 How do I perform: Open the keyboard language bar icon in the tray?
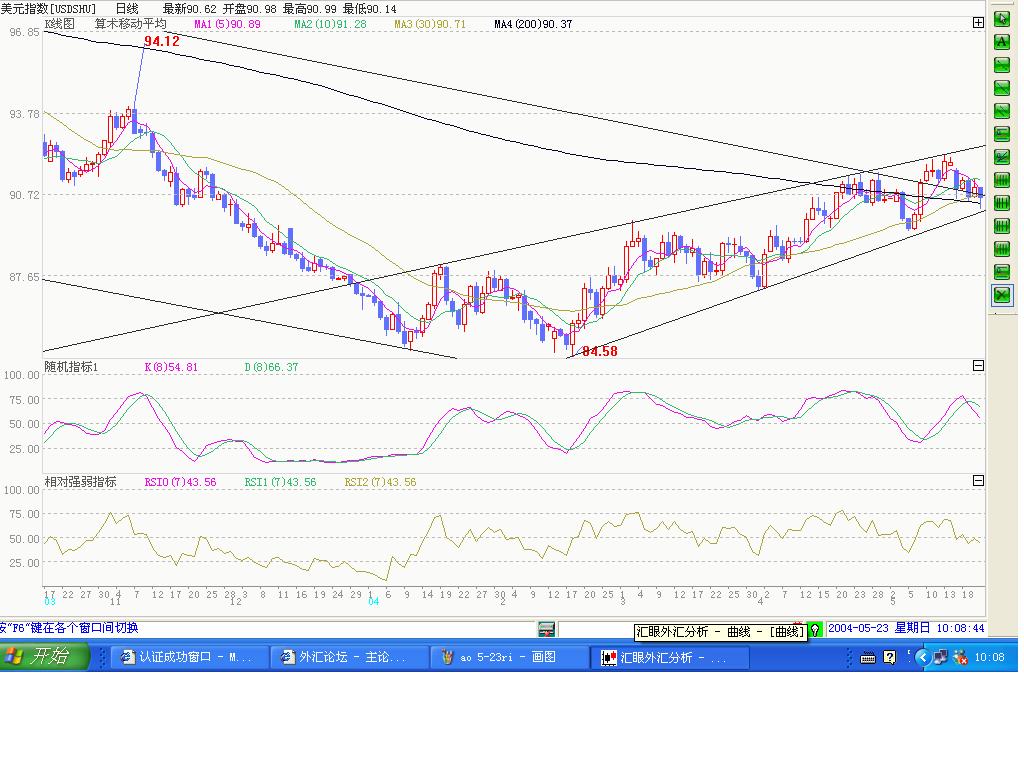(x=867, y=658)
